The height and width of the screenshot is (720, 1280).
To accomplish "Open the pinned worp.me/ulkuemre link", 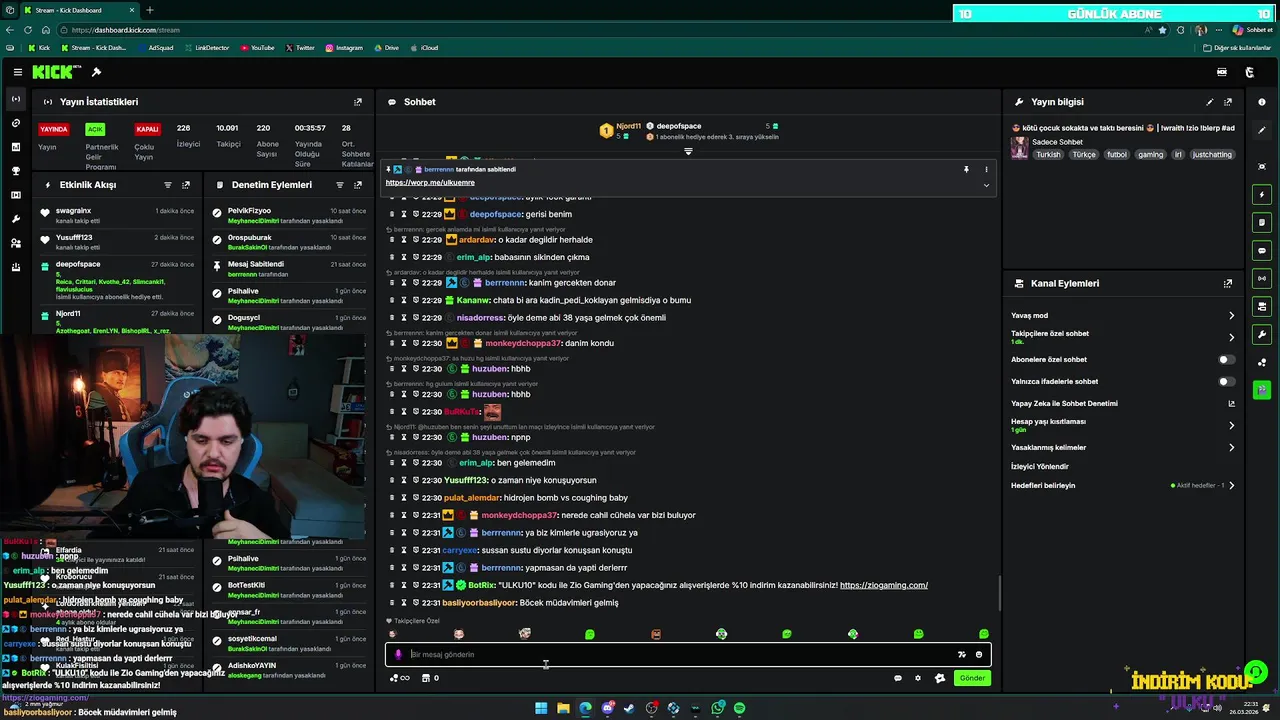I will click(x=430, y=183).
